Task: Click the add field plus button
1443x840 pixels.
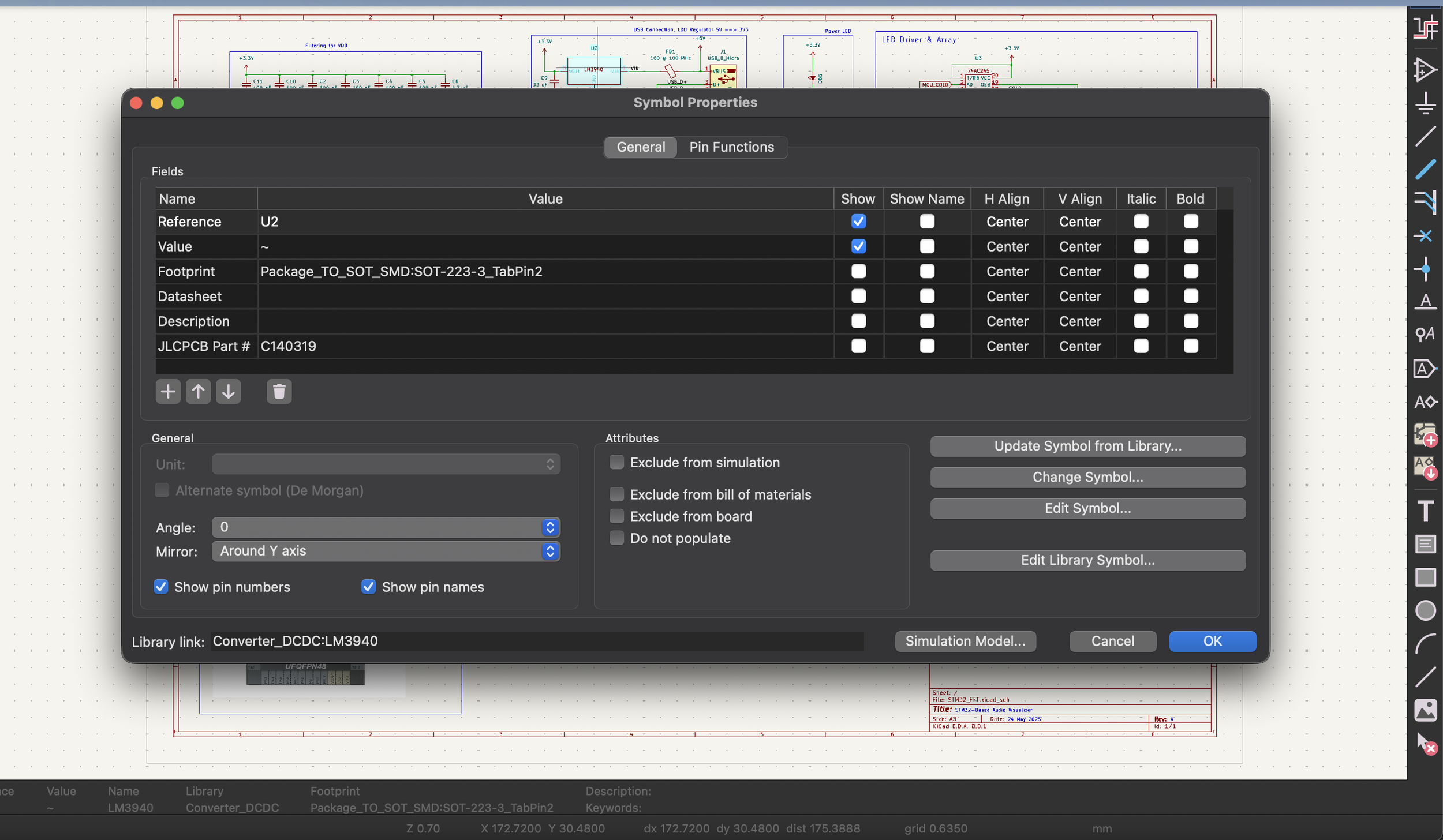Action: [168, 392]
